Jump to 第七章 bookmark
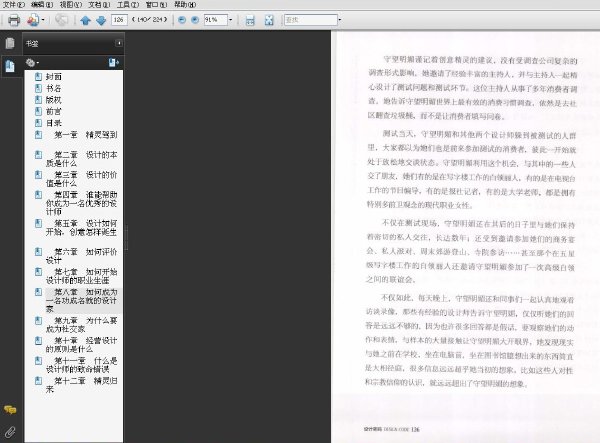Screen dimensions: 600x443 [x=82, y=276]
